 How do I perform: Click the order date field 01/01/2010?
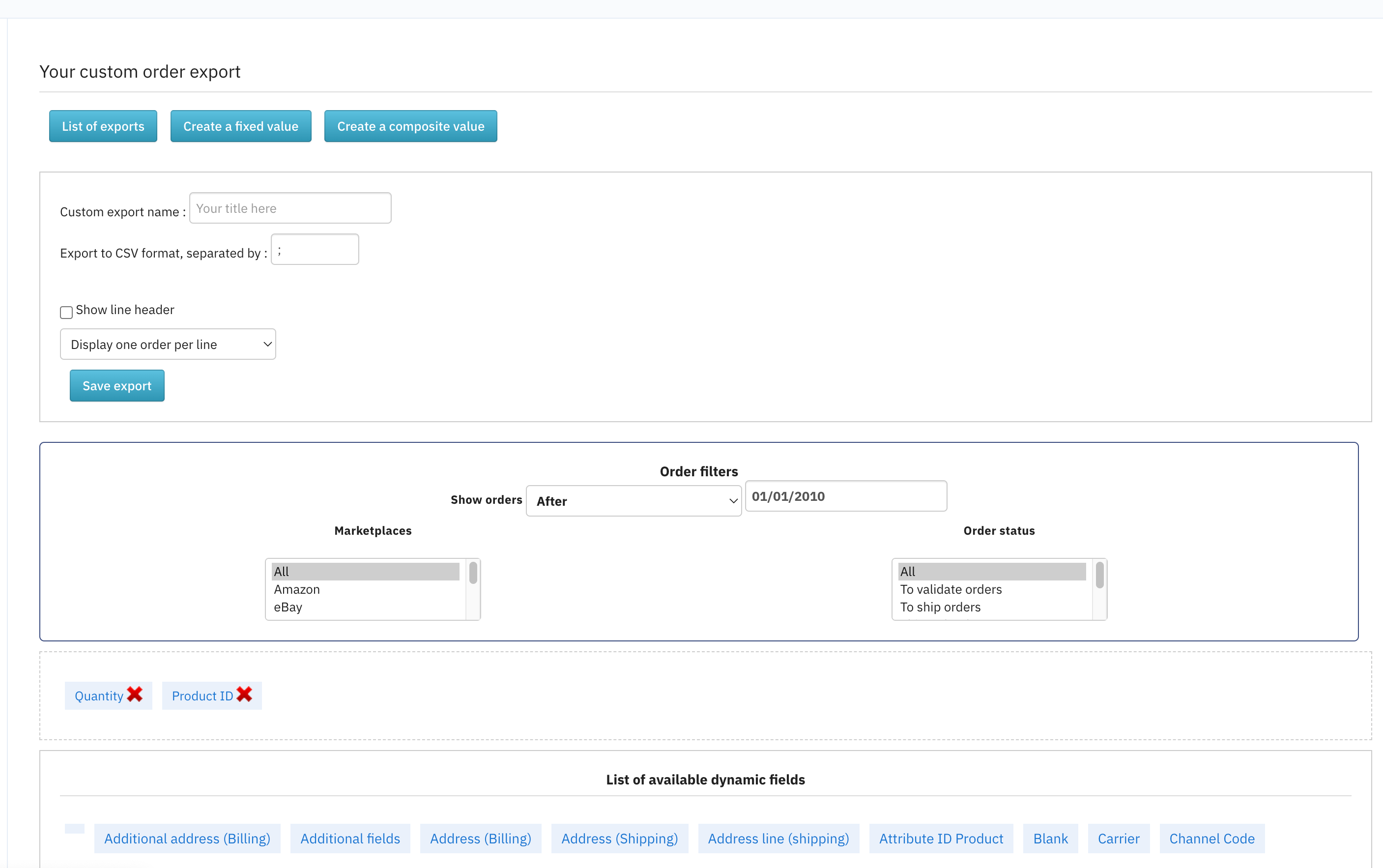[846, 496]
